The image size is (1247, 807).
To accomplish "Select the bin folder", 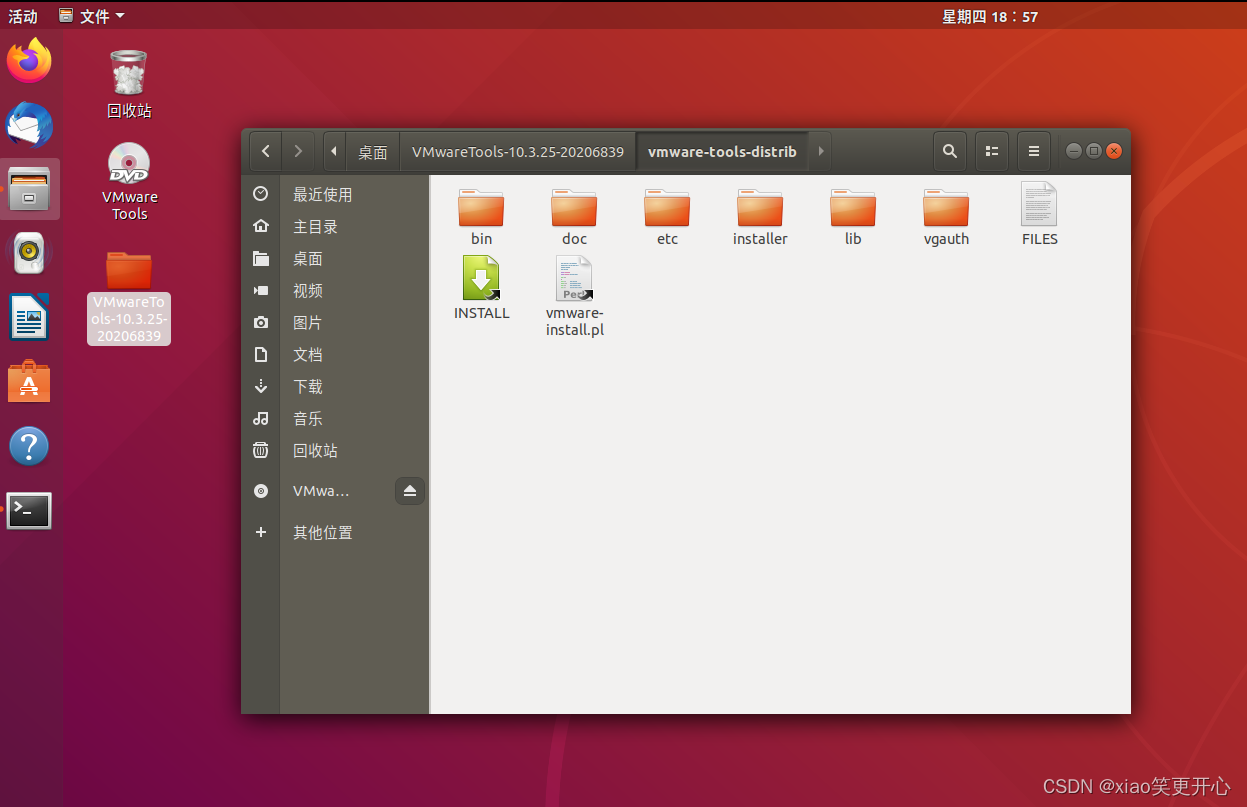I will point(481,217).
